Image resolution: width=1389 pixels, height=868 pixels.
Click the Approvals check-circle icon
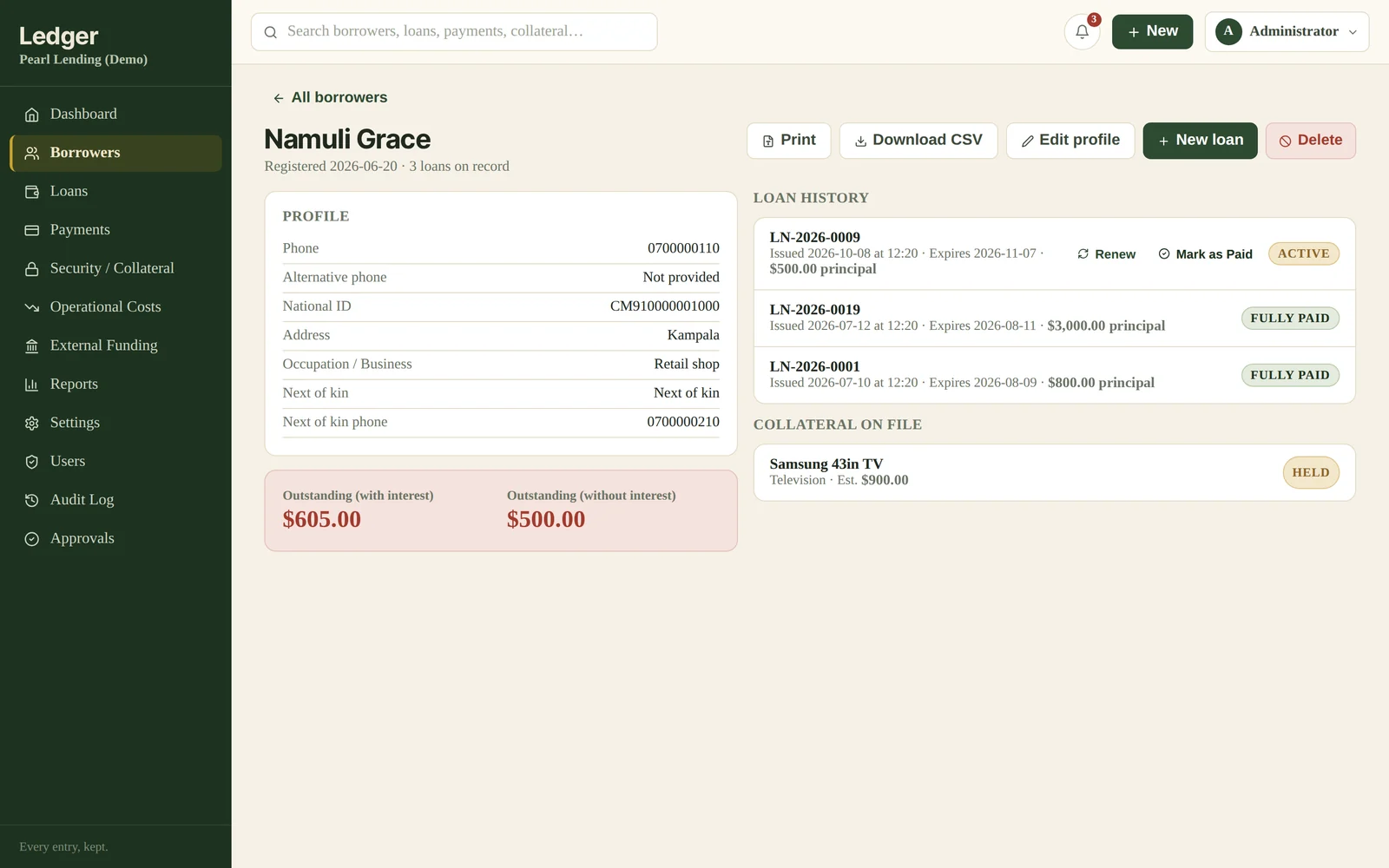tap(32, 539)
